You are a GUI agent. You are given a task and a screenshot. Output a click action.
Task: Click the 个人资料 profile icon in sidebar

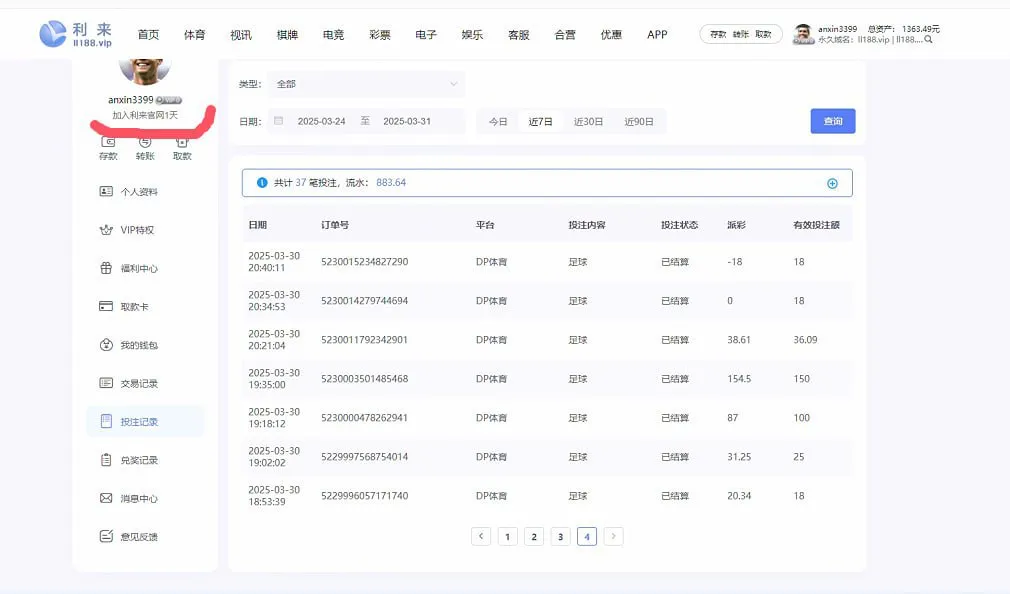[106, 191]
